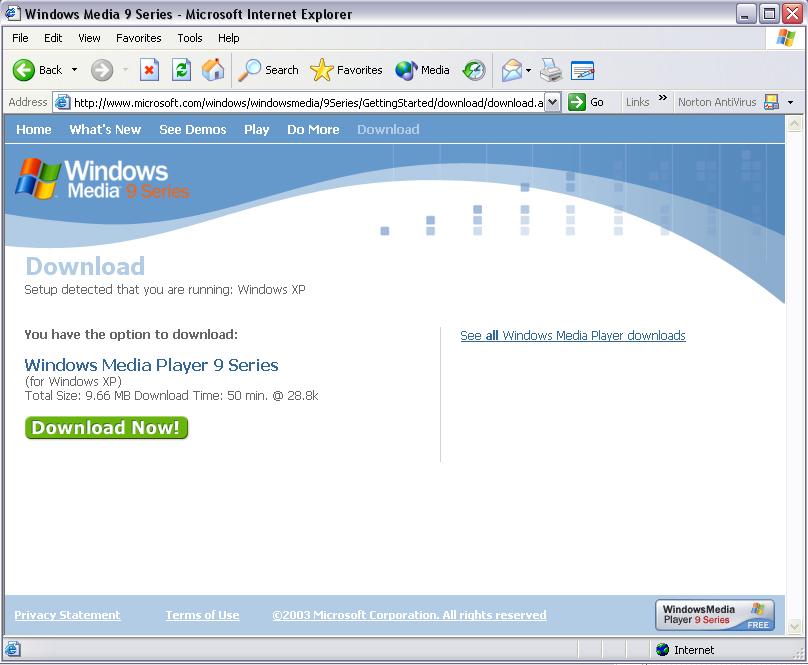Image resolution: width=808 pixels, height=665 pixels.
Task: Click the green Go arrow button
Action: (577, 102)
